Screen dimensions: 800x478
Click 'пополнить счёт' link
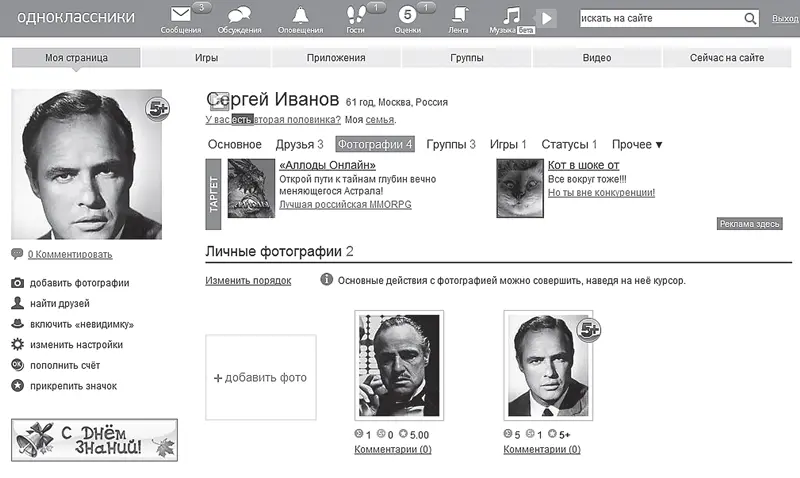(65, 365)
